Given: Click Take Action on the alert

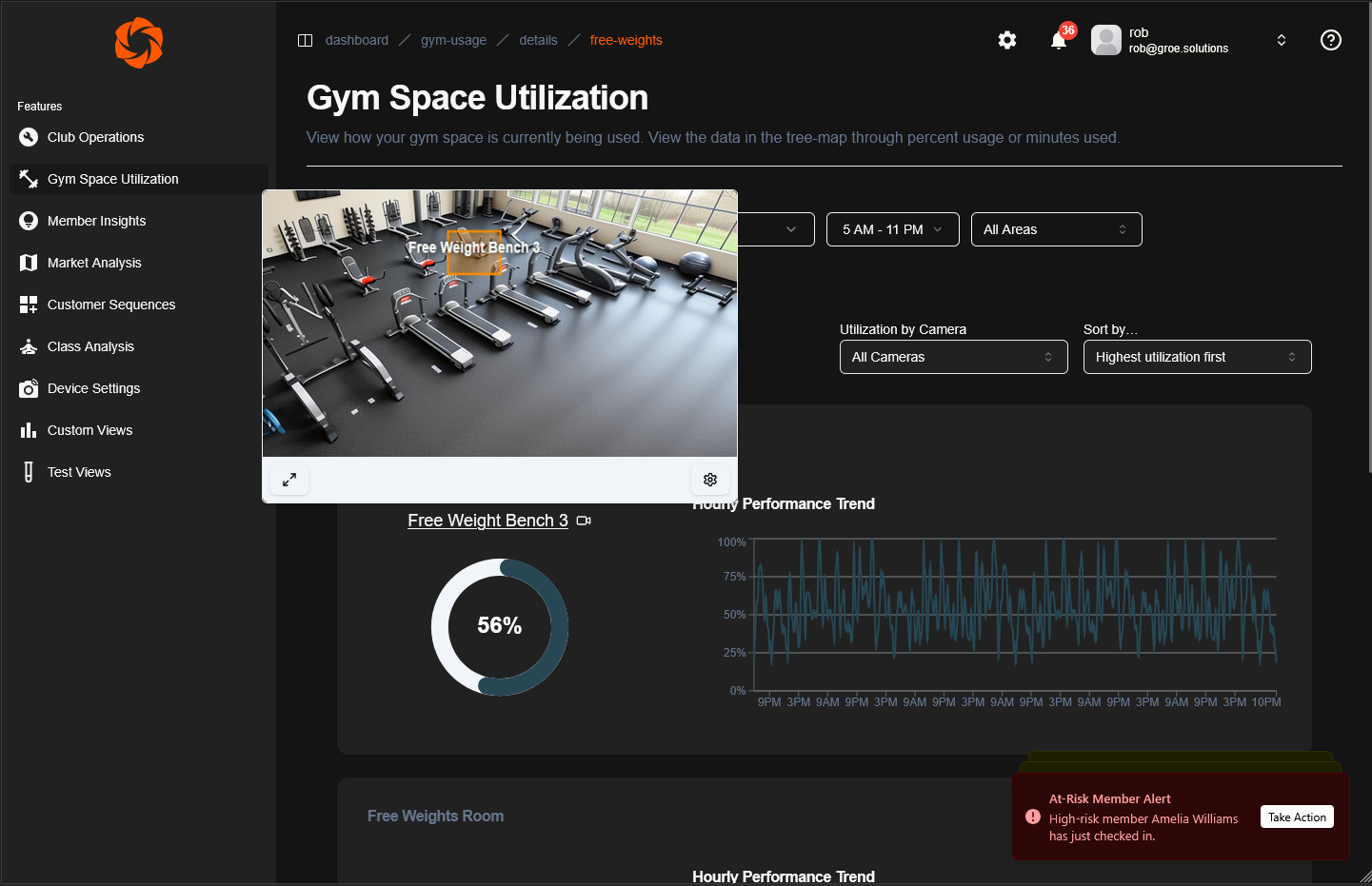Looking at the screenshot, I should [x=1297, y=817].
